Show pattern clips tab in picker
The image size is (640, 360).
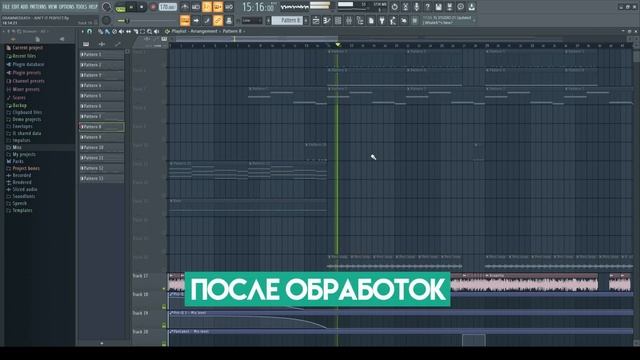pyautogui.click(x=86, y=44)
